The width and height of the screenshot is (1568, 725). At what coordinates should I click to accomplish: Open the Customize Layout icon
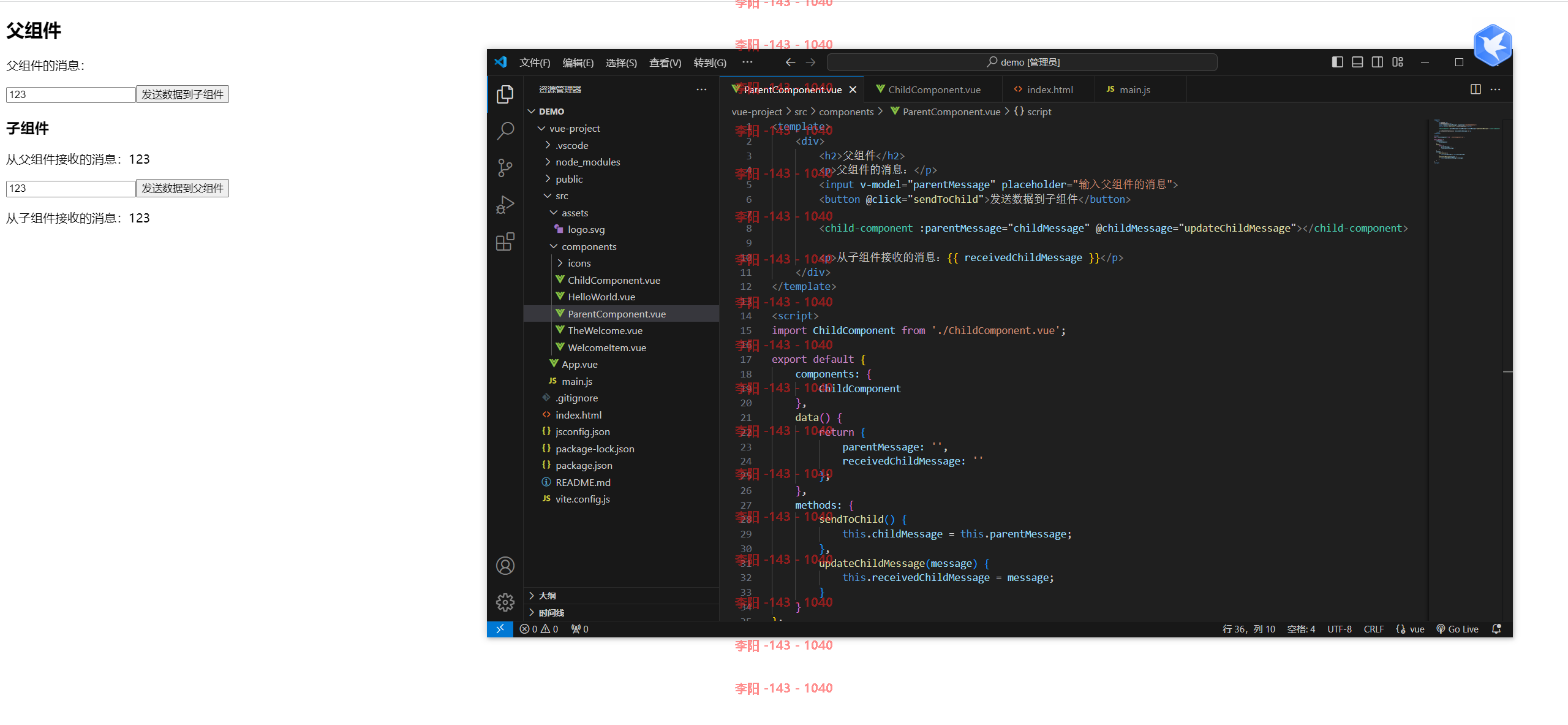pyautogui.click(x=1398, y=62)
